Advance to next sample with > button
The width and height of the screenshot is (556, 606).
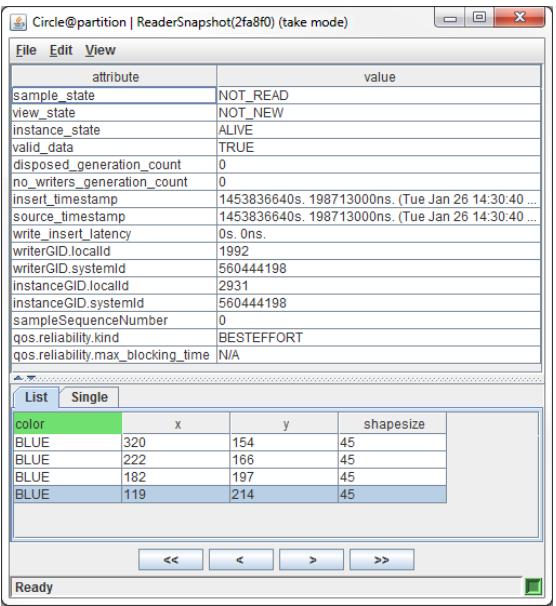pyautogui.click(x=311, y=560)
